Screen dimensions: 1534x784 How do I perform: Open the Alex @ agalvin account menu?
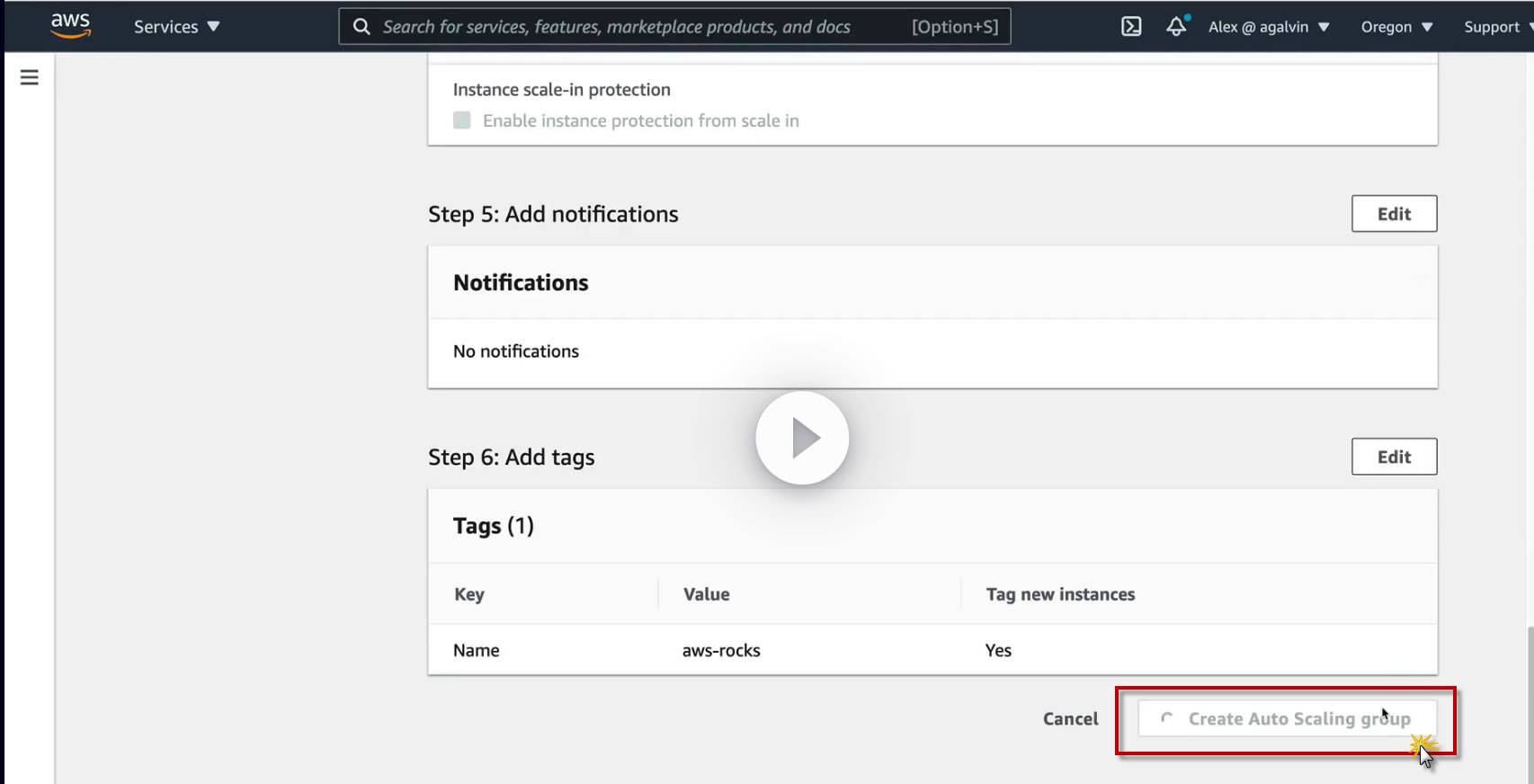1268,26
